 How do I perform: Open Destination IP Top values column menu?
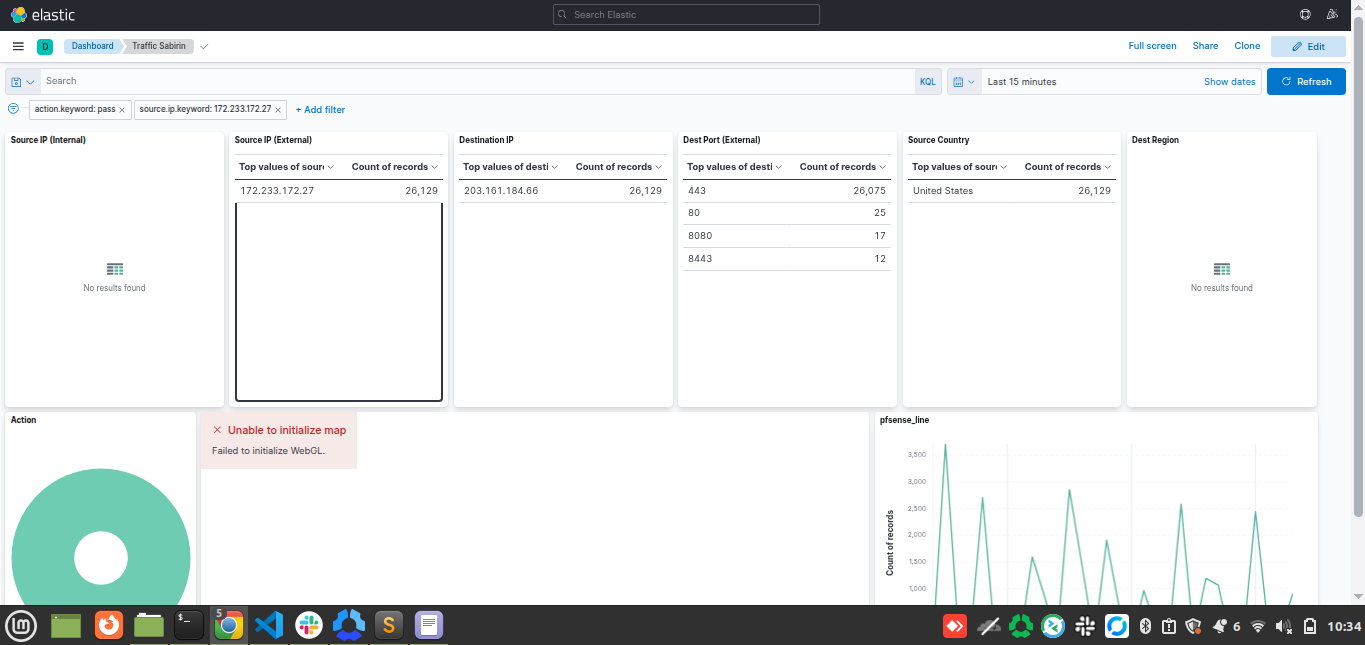[x=510, y=167]
